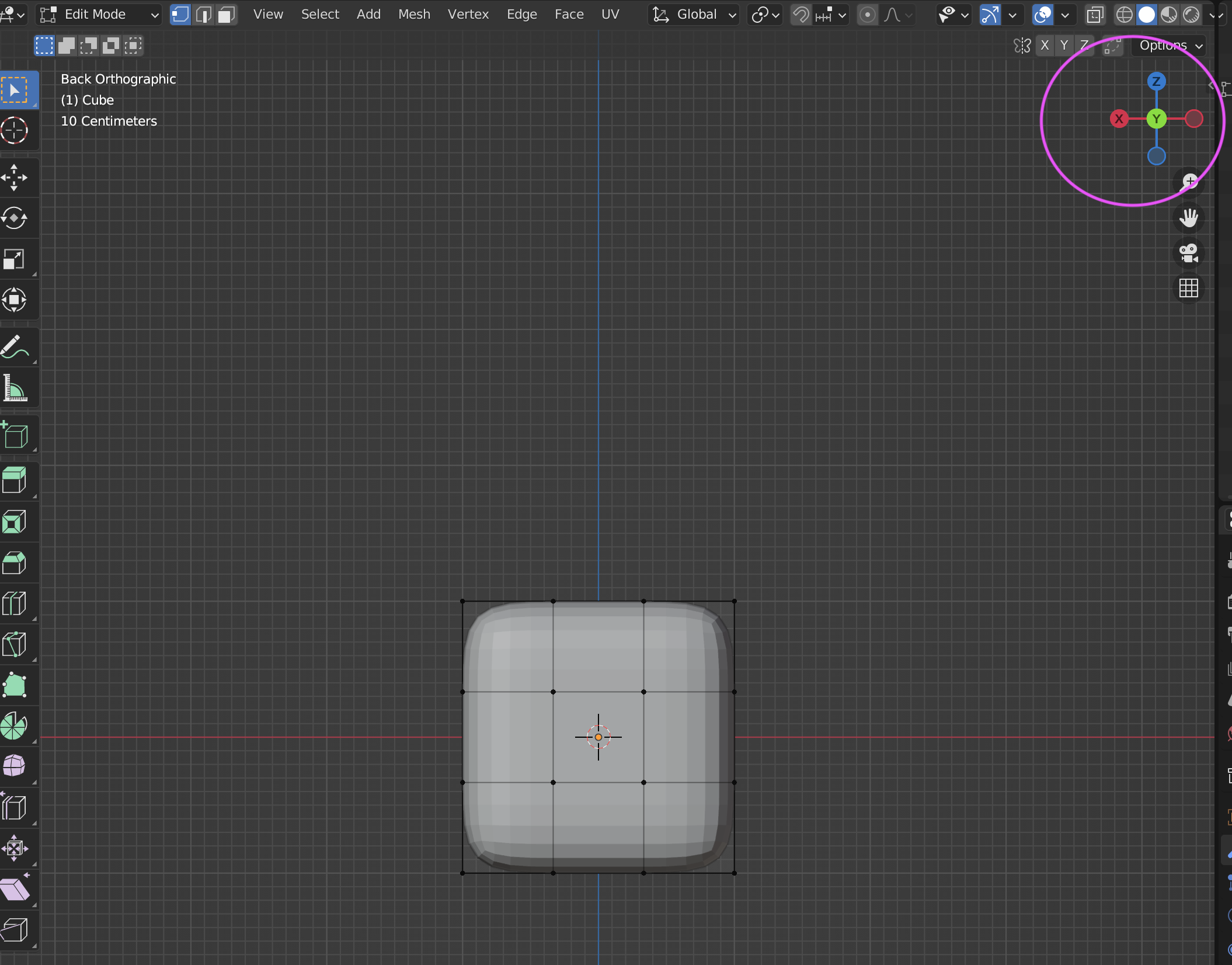Switch to wireframe viewport shading
Viewport: 1232px width, 965px height.
(x=1124, y=15)
